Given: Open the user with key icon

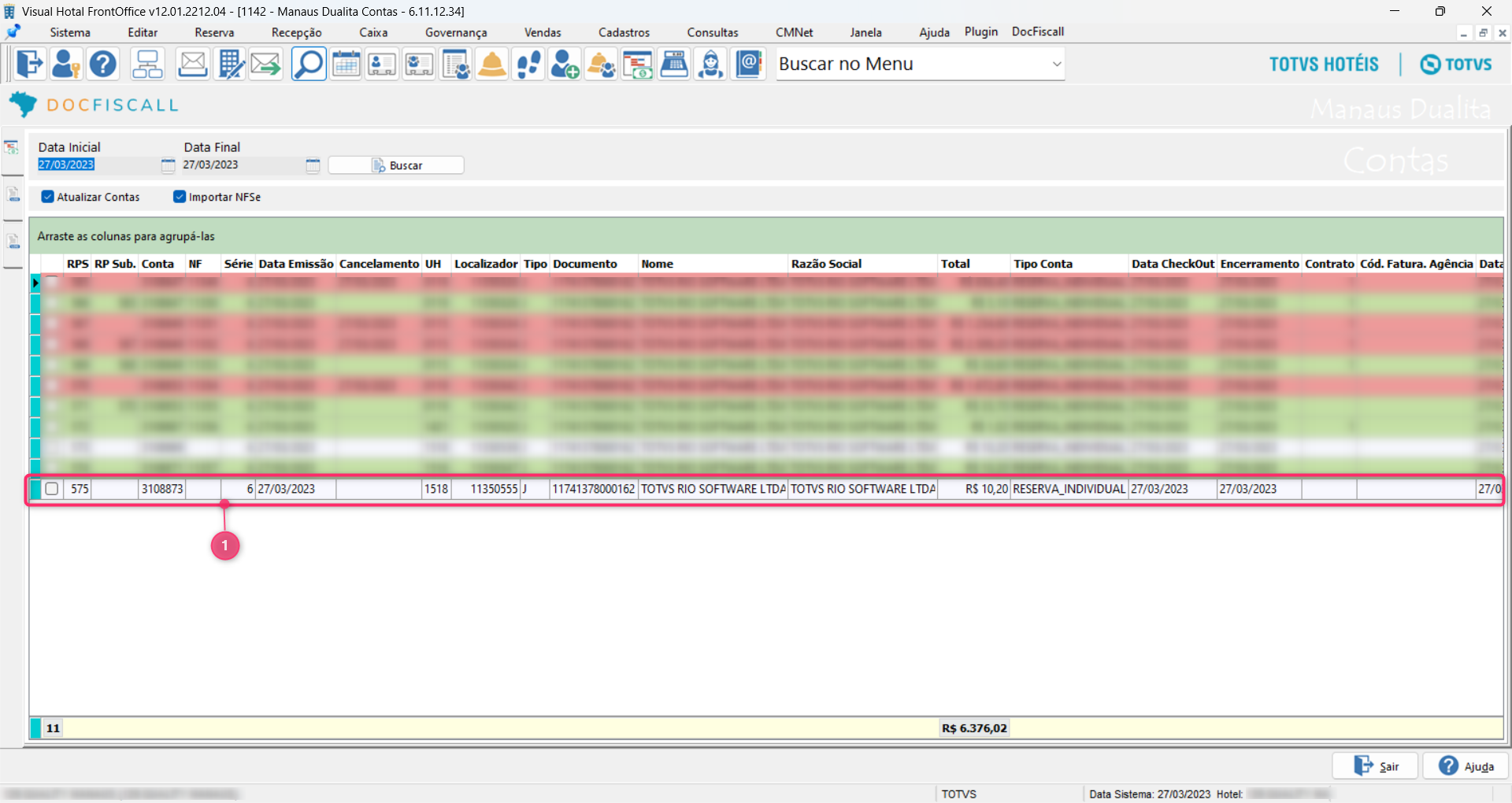Looking at the screenshot, I should point(66,64).
